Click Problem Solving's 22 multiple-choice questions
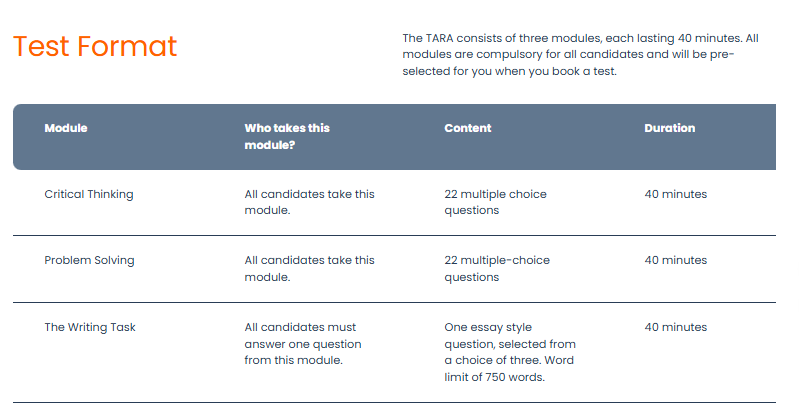Screen dimensions: 799x408 [497, 268]
